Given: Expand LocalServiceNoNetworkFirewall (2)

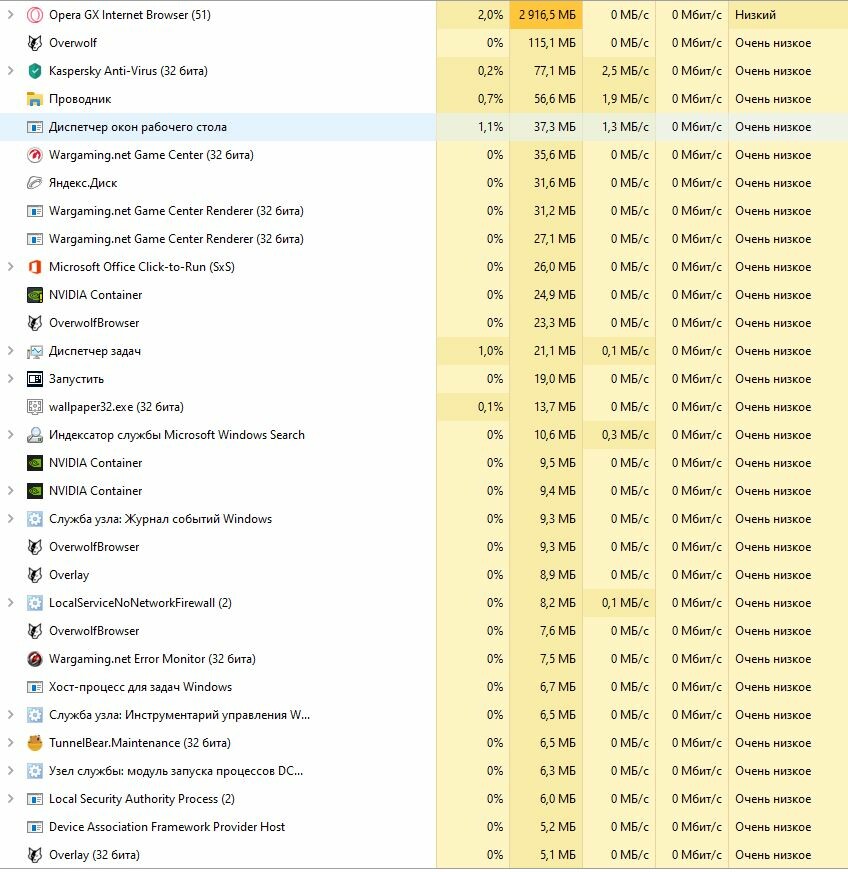Looking at the screenshot, I should click(10, 603).
